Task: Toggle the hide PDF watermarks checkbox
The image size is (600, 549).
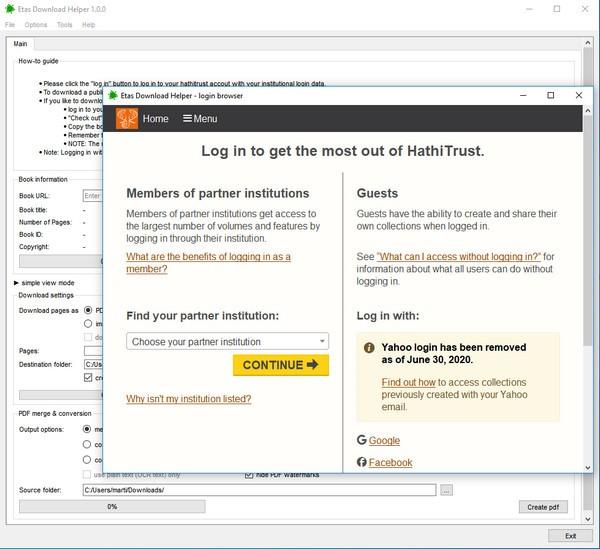Action: click(249, 475)
